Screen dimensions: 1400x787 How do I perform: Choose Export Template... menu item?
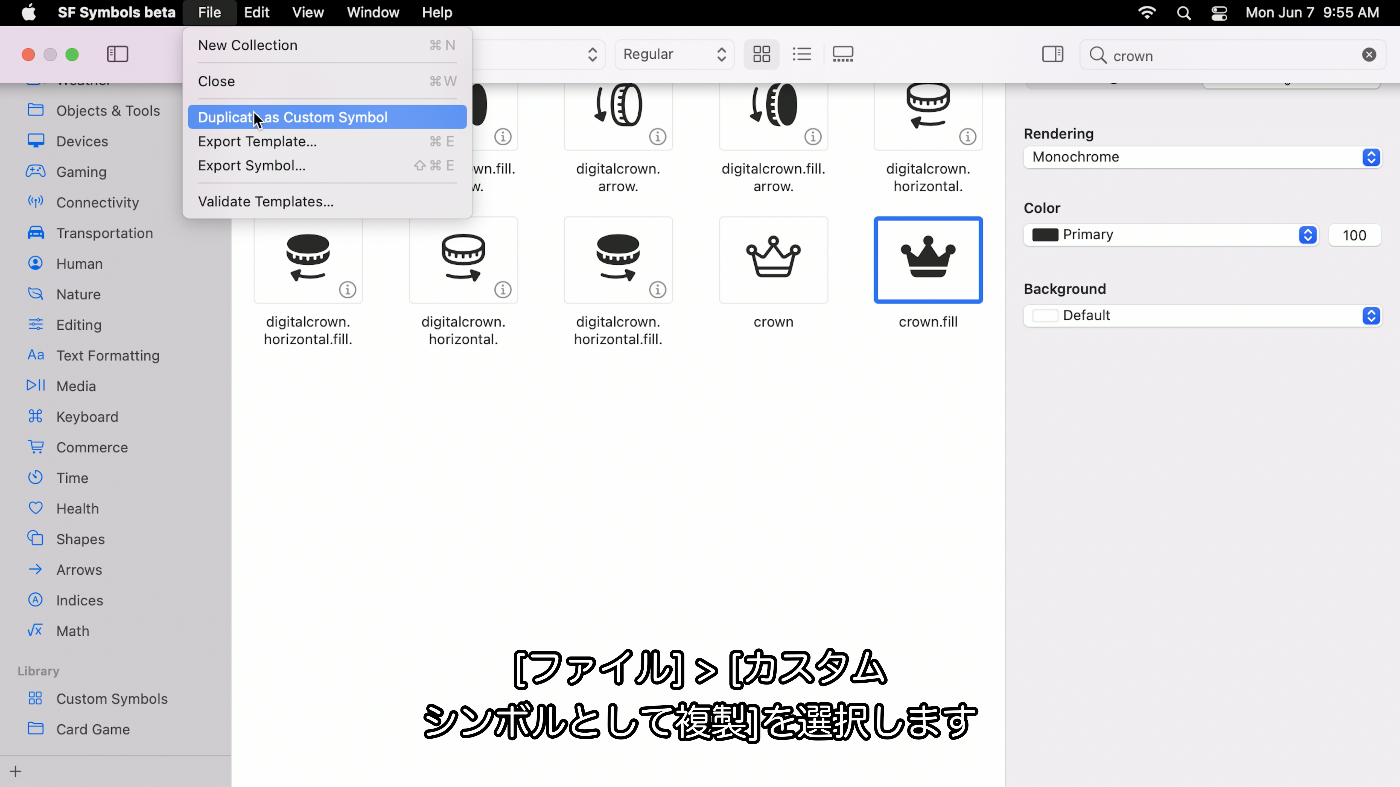(x=327, y=141)
